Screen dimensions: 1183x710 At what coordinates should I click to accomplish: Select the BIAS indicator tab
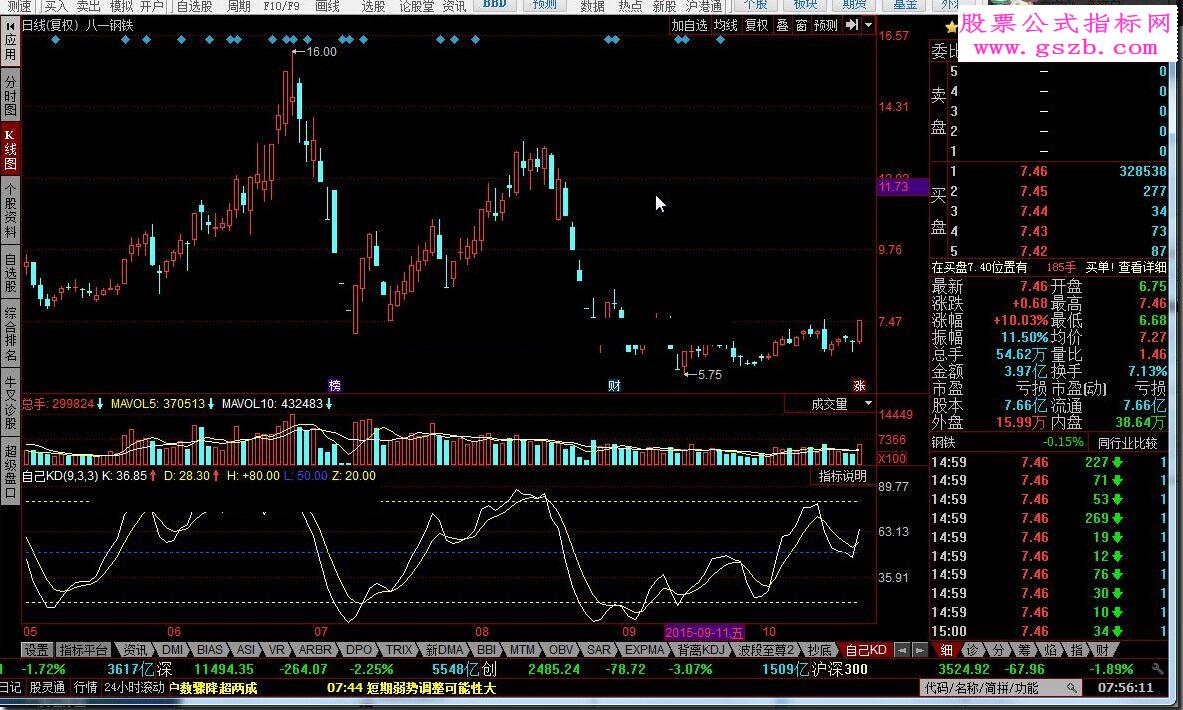pos(209,650)
